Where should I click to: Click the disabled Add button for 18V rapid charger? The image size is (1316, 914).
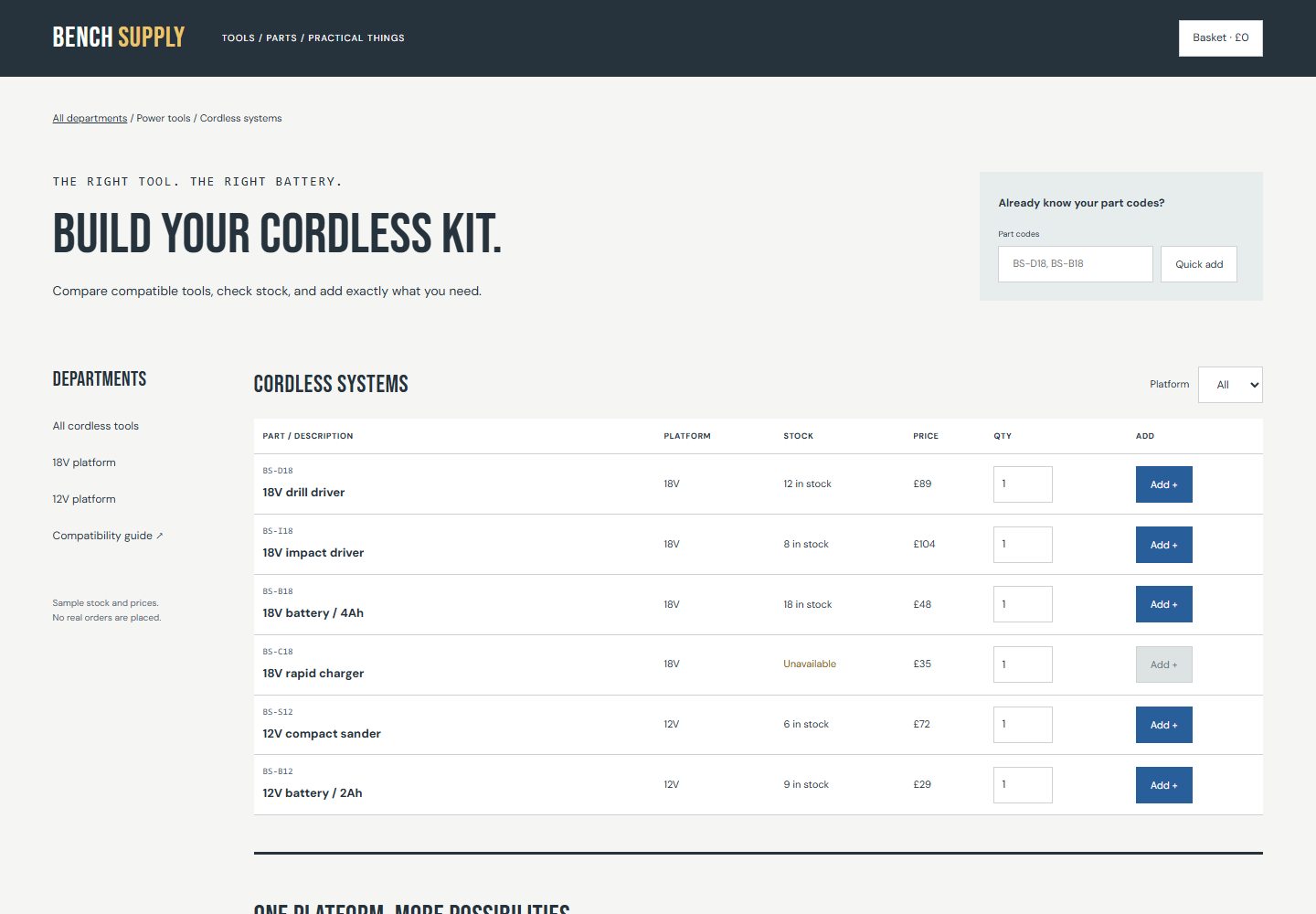click(1164, 664)
